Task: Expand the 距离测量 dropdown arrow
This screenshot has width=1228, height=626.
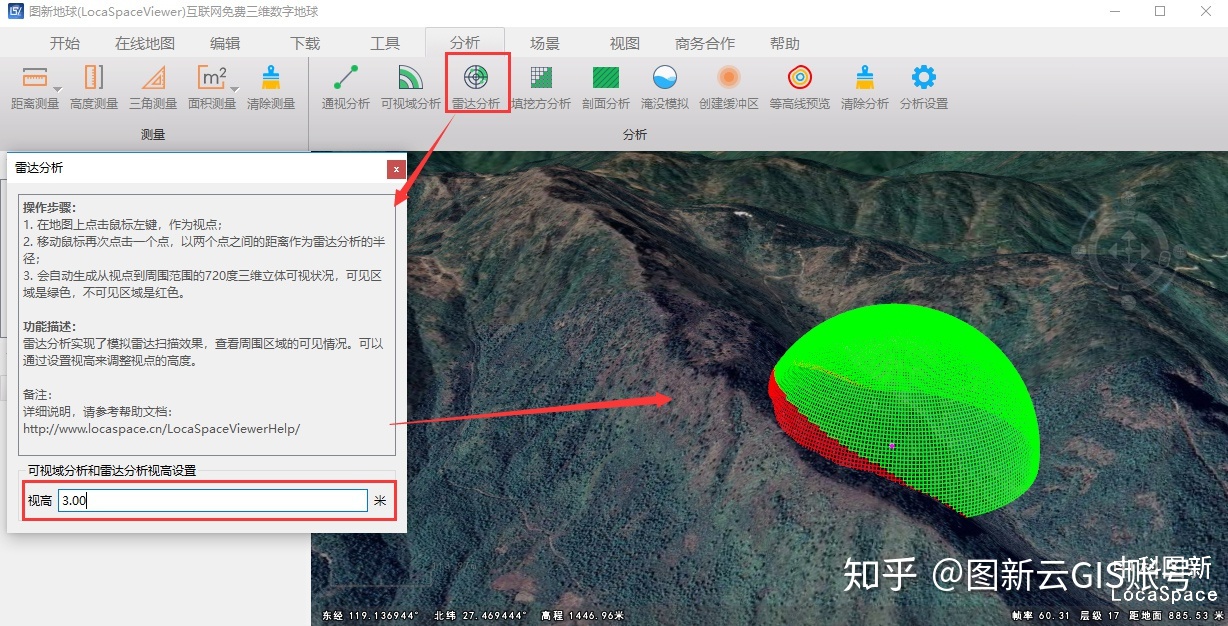Action: click(58, 90)
